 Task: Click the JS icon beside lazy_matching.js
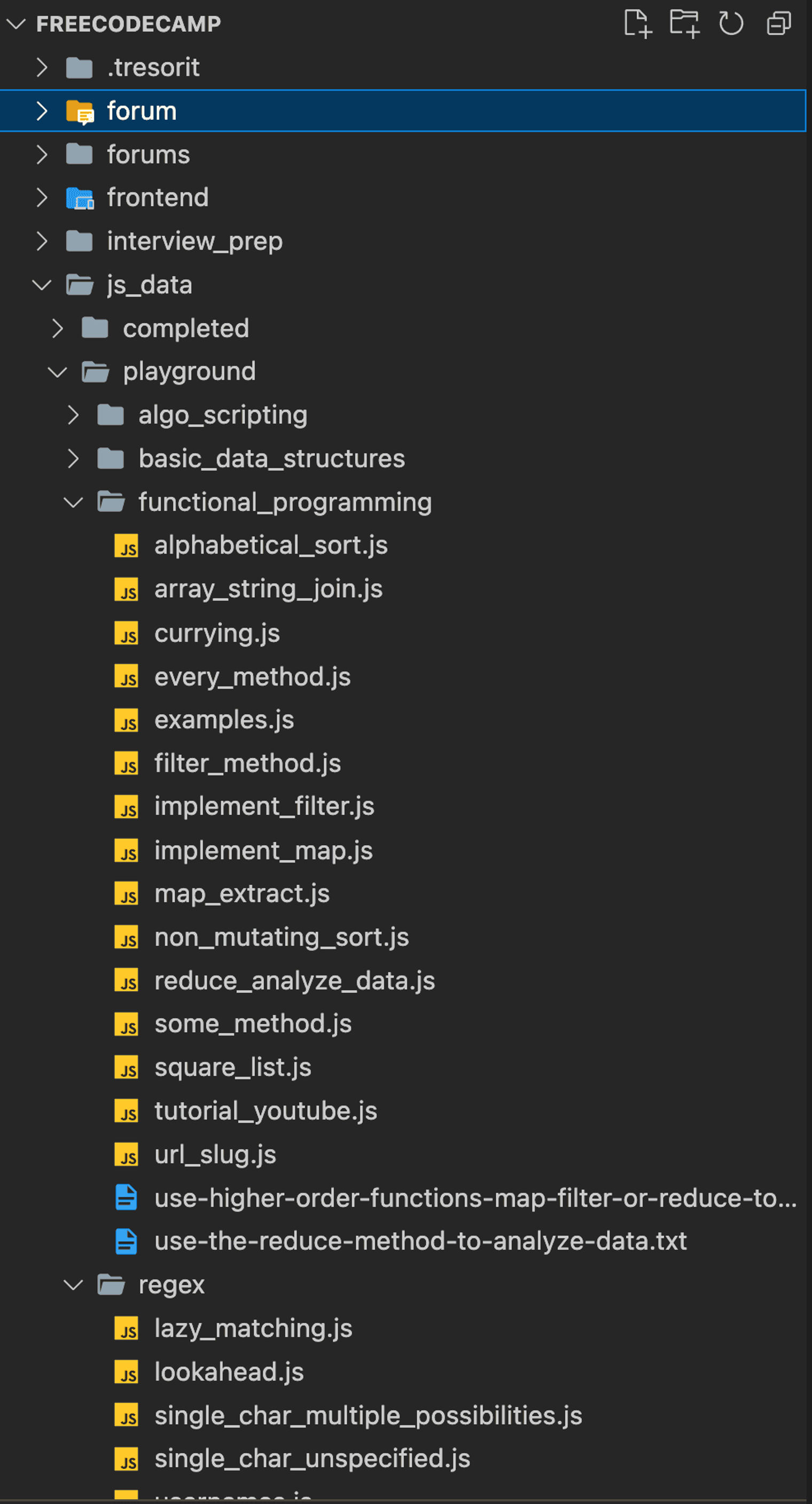point(127,1328)
